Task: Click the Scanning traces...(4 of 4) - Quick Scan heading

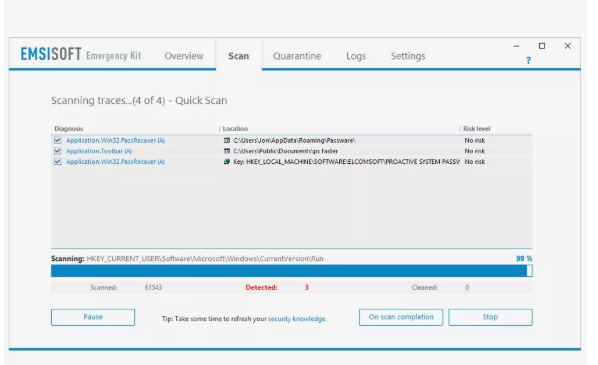Action: [x=139, y=100]
